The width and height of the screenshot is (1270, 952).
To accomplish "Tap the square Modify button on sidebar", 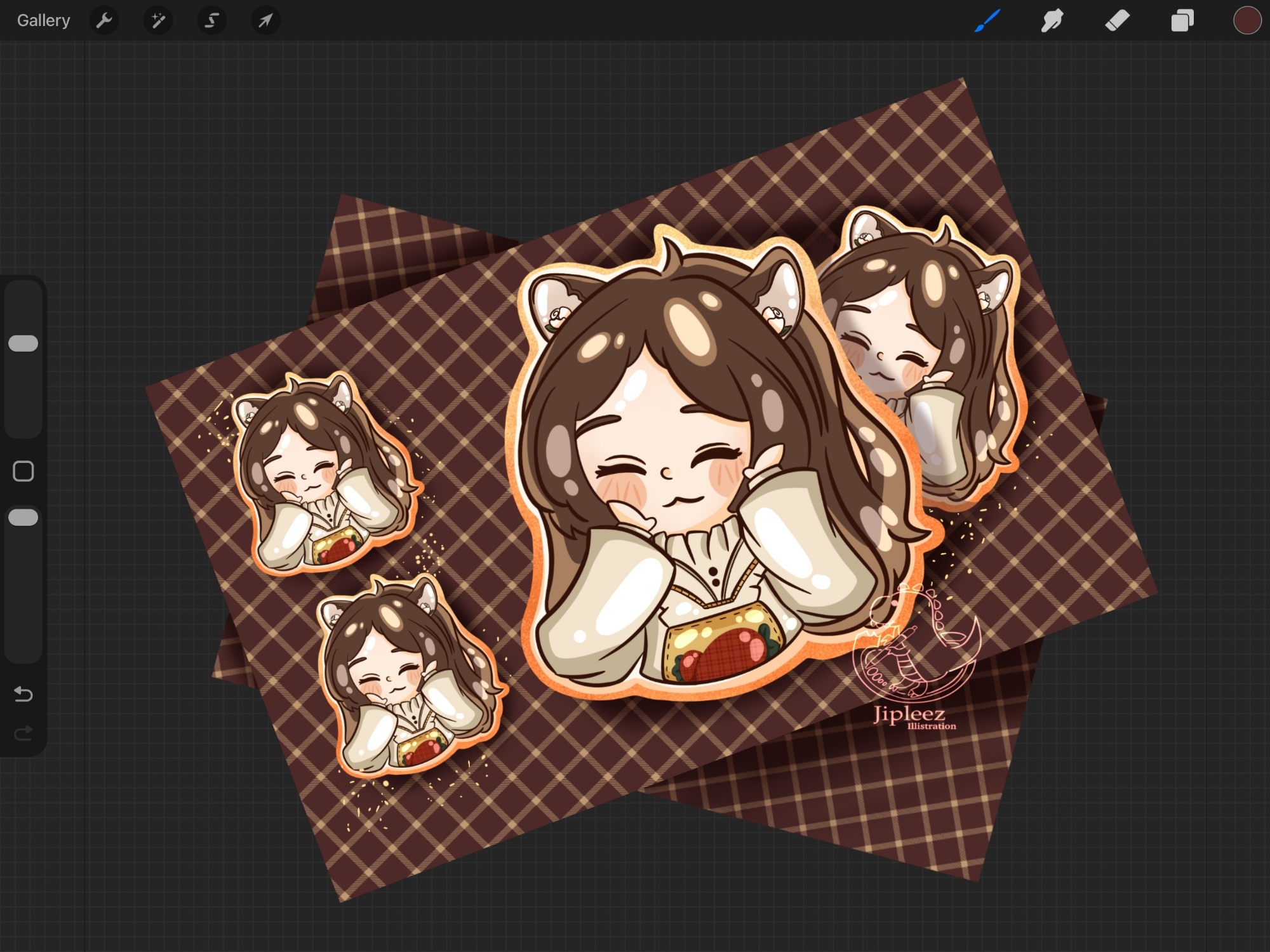I will (x=23, y=471).
